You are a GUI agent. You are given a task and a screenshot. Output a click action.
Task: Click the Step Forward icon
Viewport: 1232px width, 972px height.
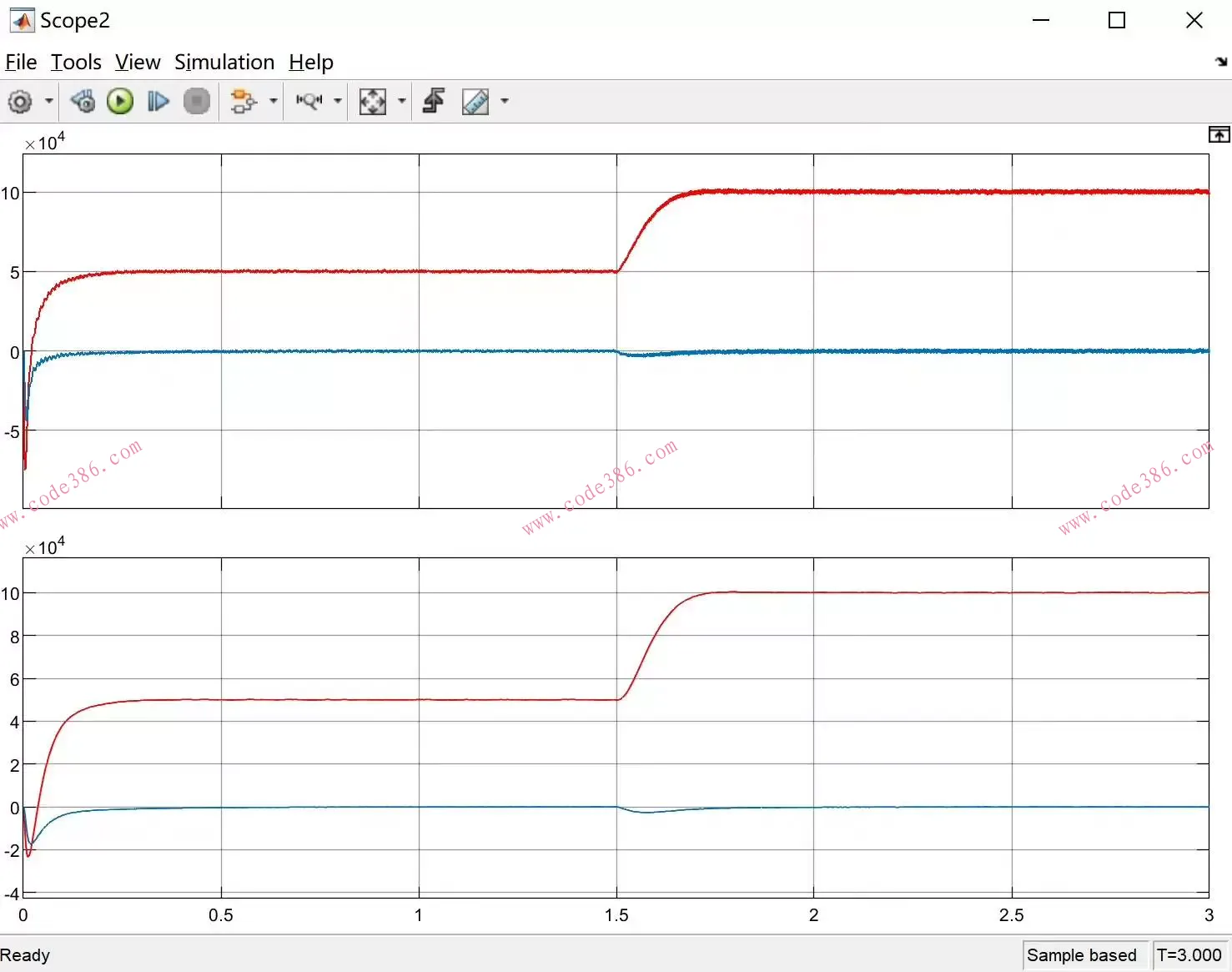pyautogui.click(x=158, y=102)
